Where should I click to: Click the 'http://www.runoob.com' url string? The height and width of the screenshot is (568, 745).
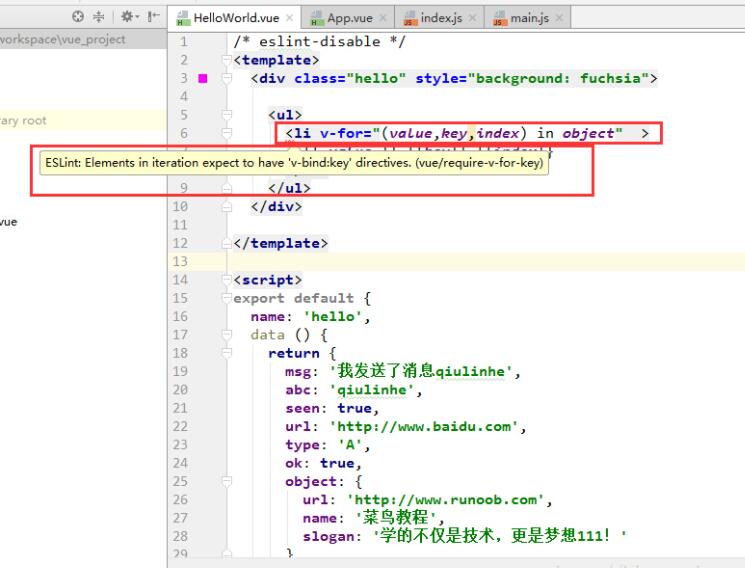(445, 500)
